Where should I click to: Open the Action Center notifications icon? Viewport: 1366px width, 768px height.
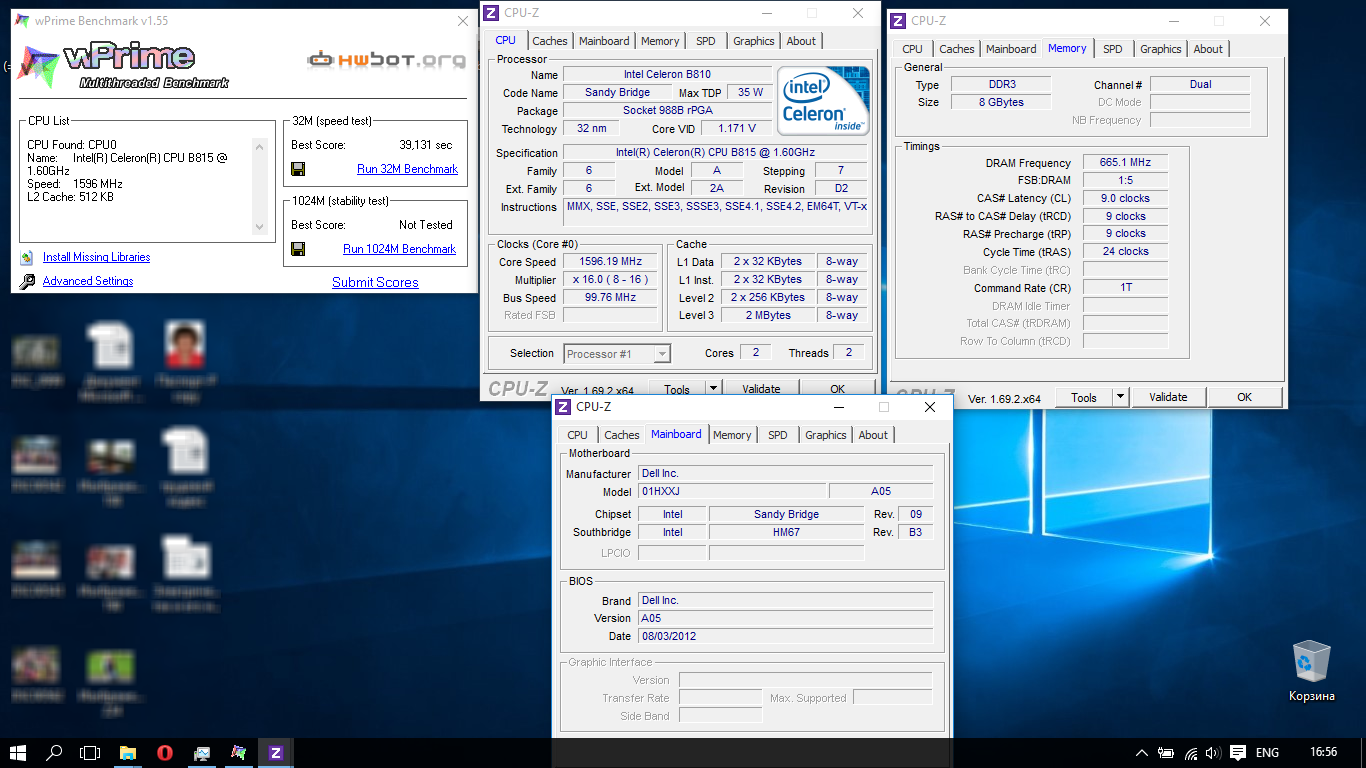1237,753
